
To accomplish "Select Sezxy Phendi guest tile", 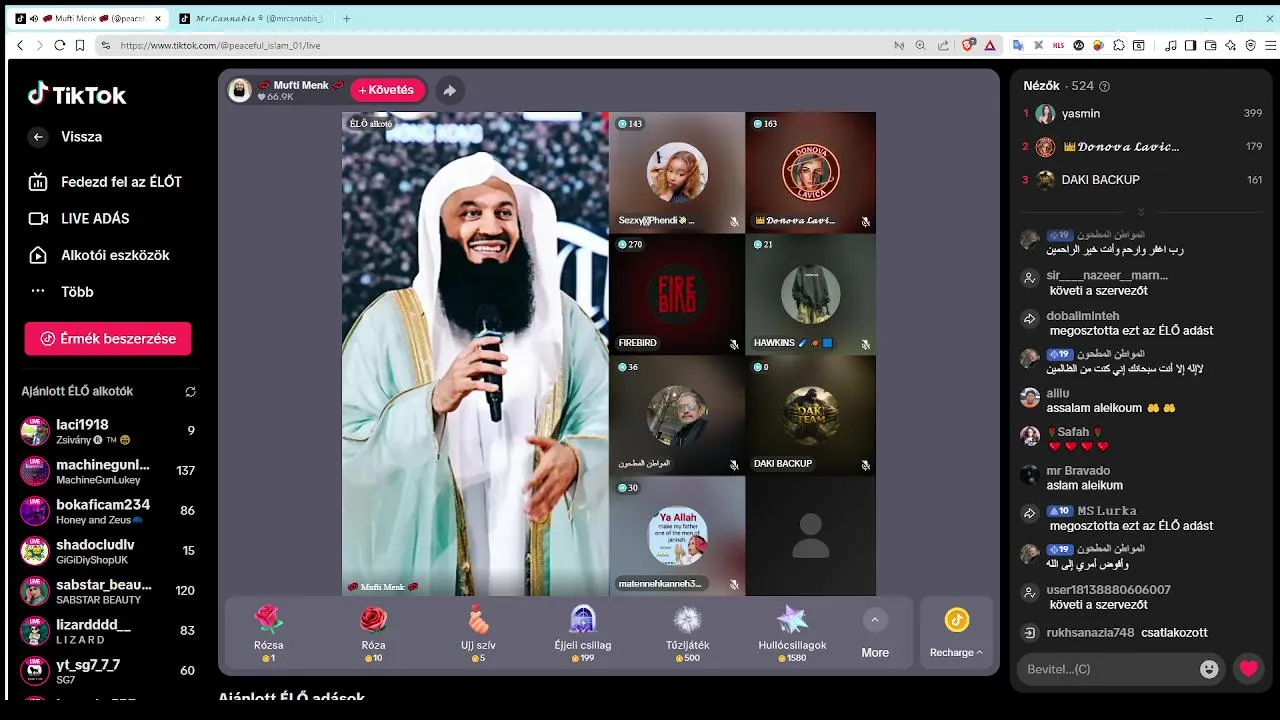I will [x=677, y=172].
